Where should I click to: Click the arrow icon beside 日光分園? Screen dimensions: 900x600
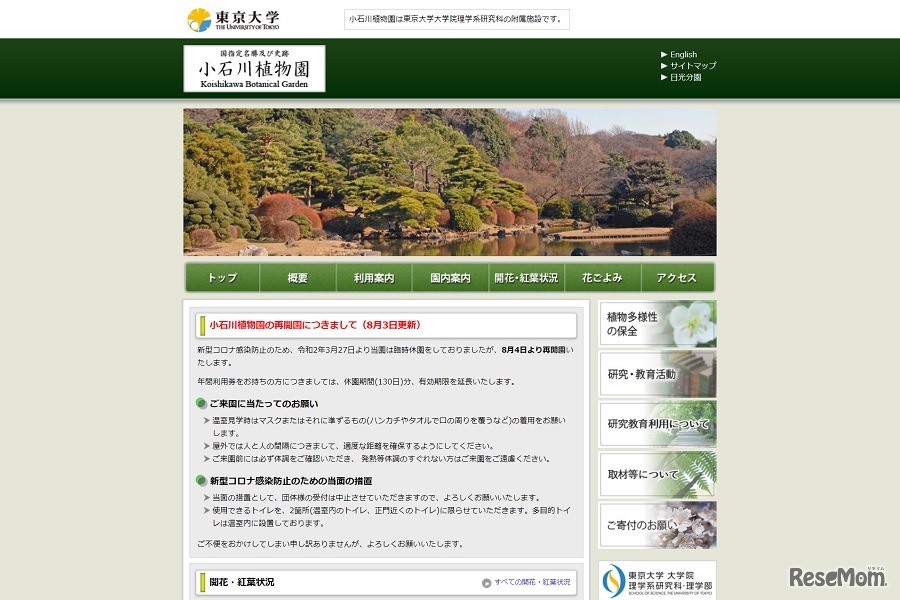(x=664, y=77)
